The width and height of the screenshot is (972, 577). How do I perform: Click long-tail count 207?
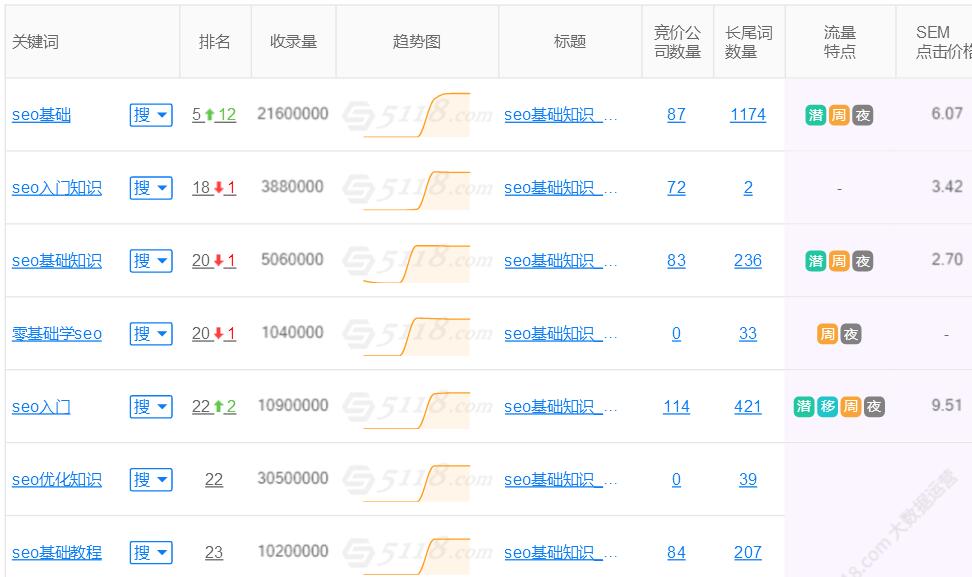click(x=748, y=553)
